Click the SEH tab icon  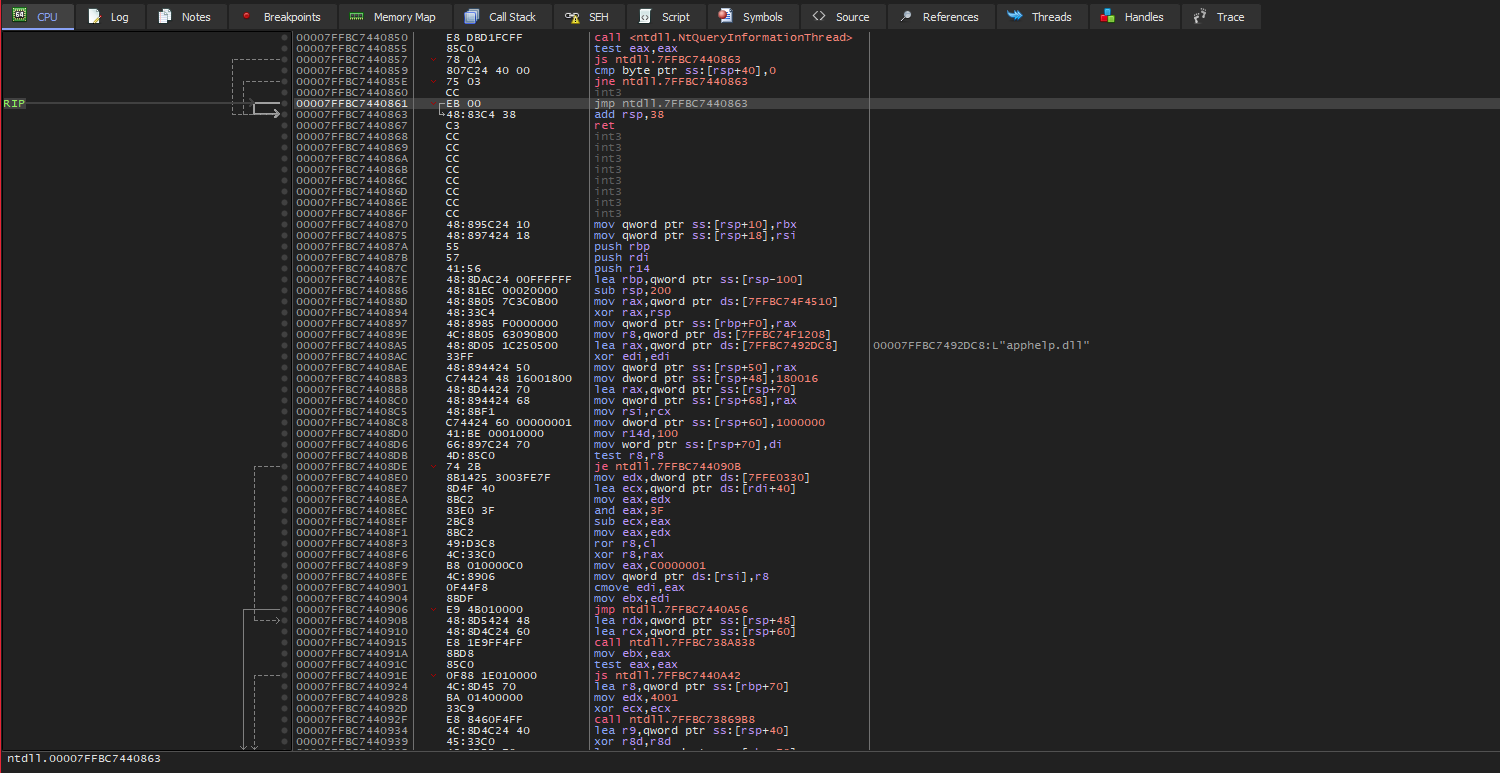(x=572, y=17)
